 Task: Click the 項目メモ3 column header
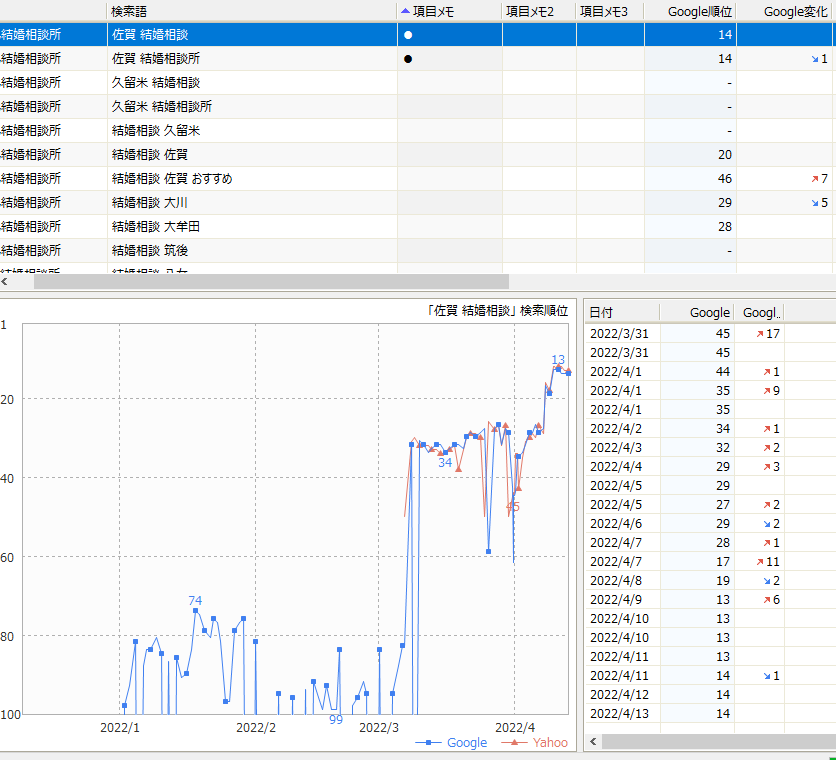610,11
